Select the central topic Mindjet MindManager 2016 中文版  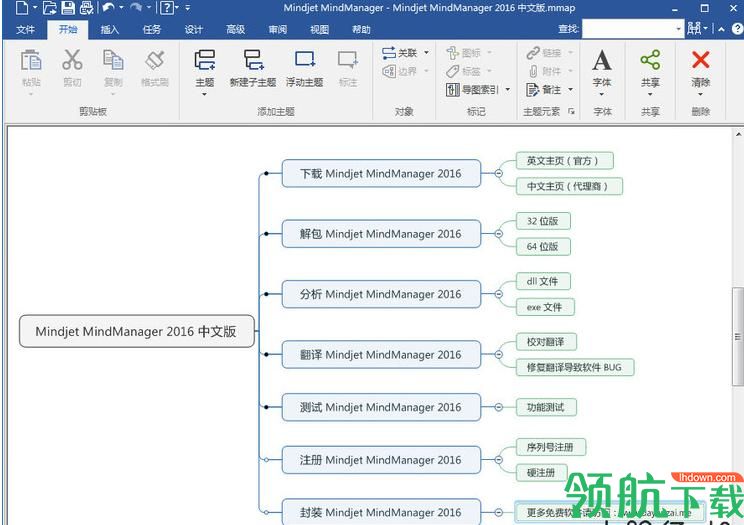(x=137, y=331)
